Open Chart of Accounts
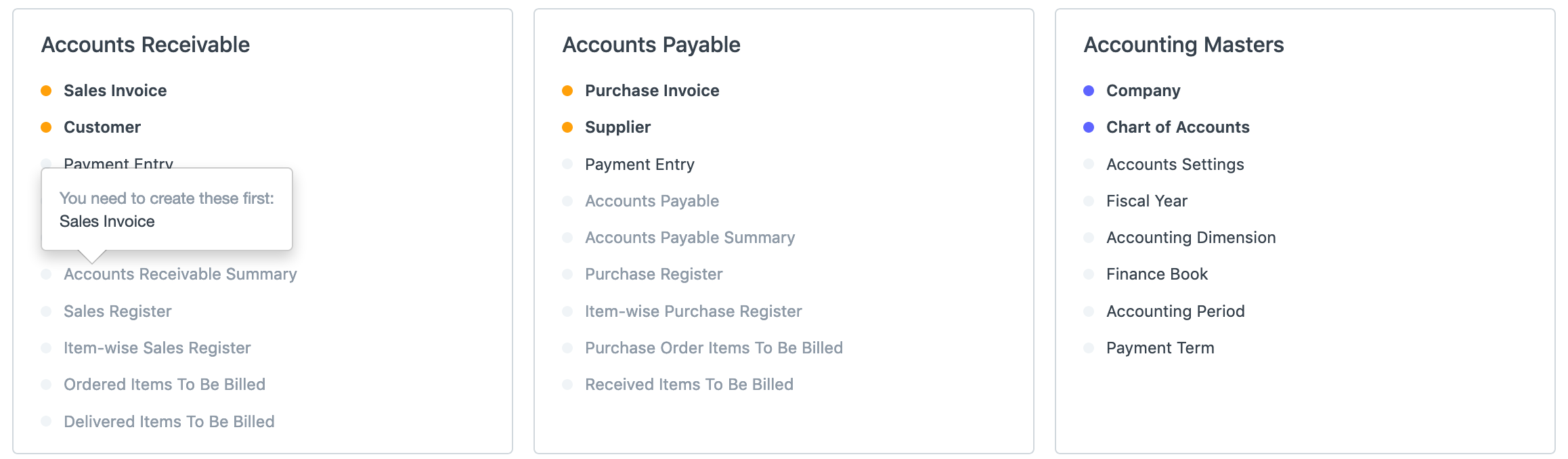 point(1177,127)
